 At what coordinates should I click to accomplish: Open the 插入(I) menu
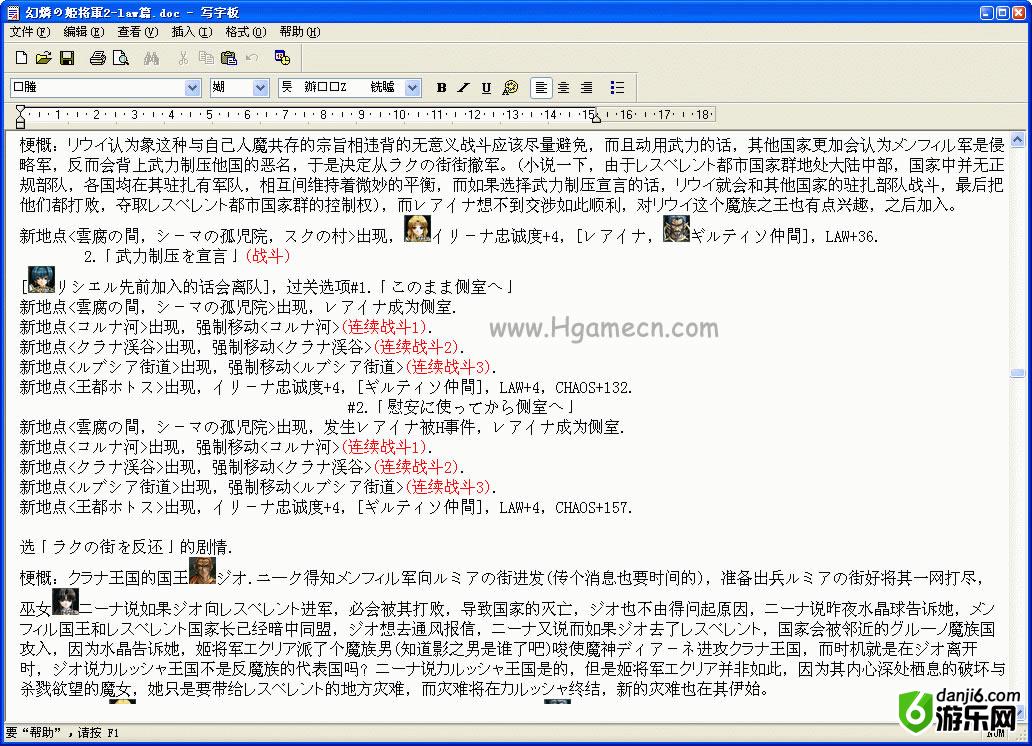(192, 32)
